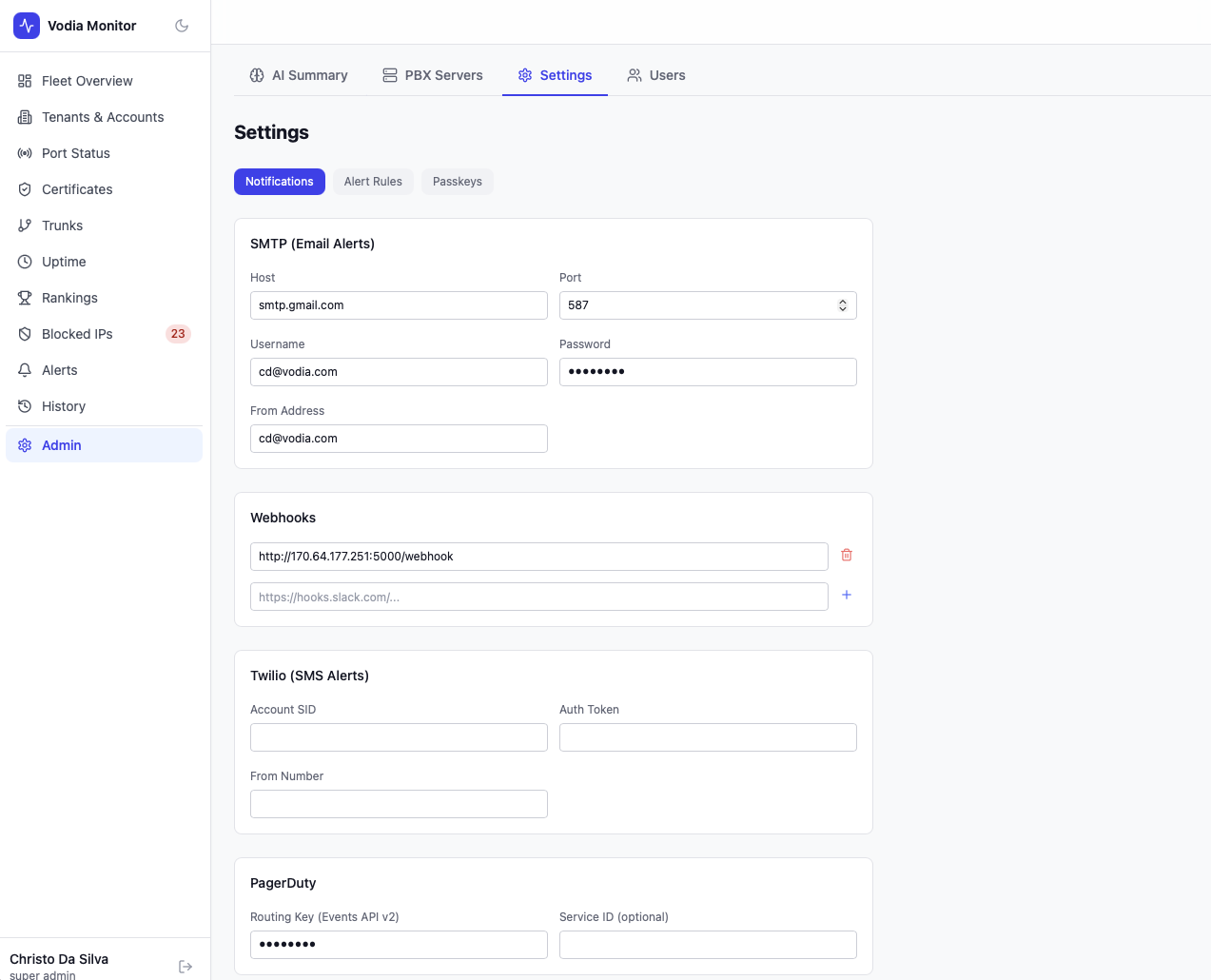This screenshot has height=980, width=1211.
Task: Go to the Users tab
Action: pos(656,75)
